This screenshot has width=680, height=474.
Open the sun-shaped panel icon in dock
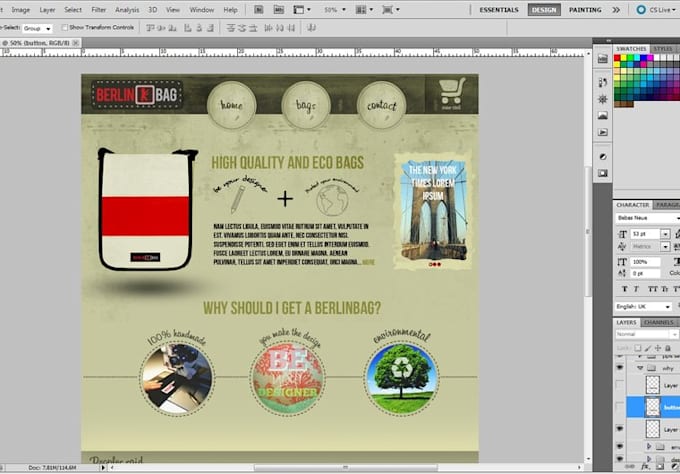(603, 99)
